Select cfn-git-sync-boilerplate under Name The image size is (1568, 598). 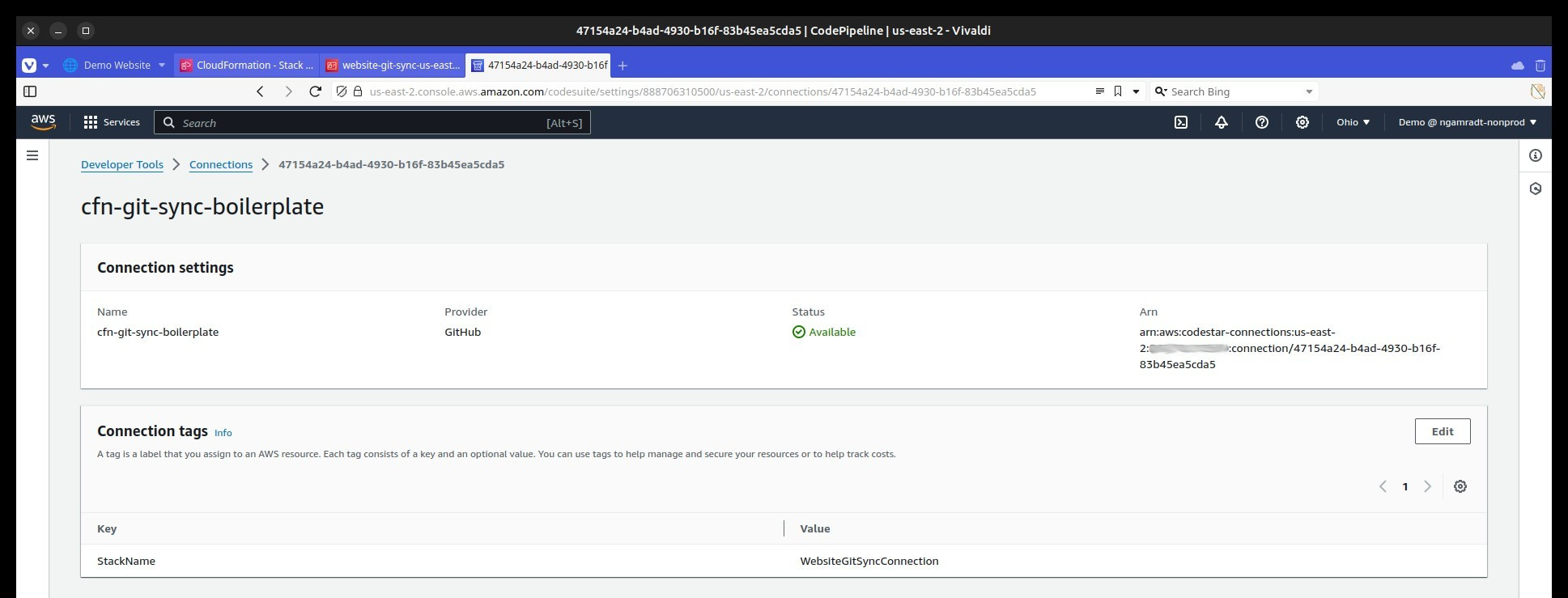coord(158,332)
